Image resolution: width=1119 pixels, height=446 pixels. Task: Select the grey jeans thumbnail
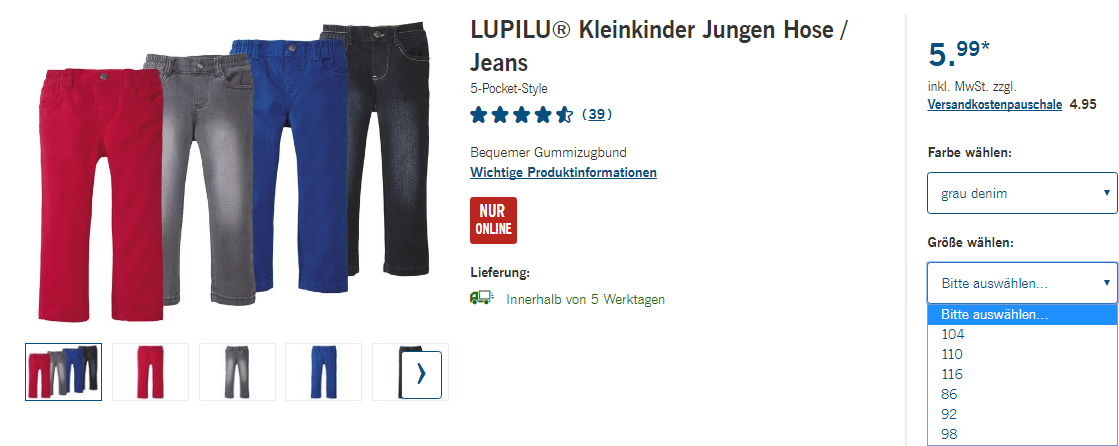pos(237,372)
